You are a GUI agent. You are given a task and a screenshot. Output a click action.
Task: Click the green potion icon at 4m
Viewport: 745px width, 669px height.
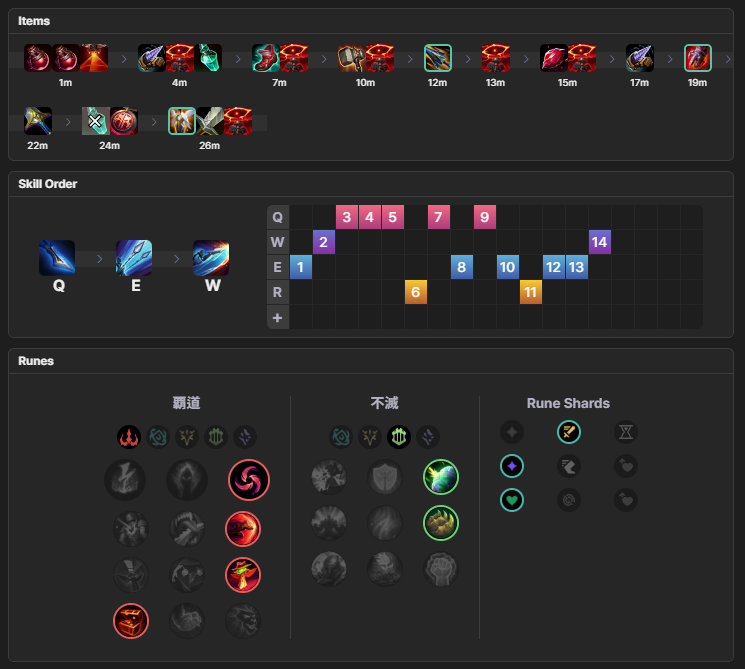pos(208,58)
